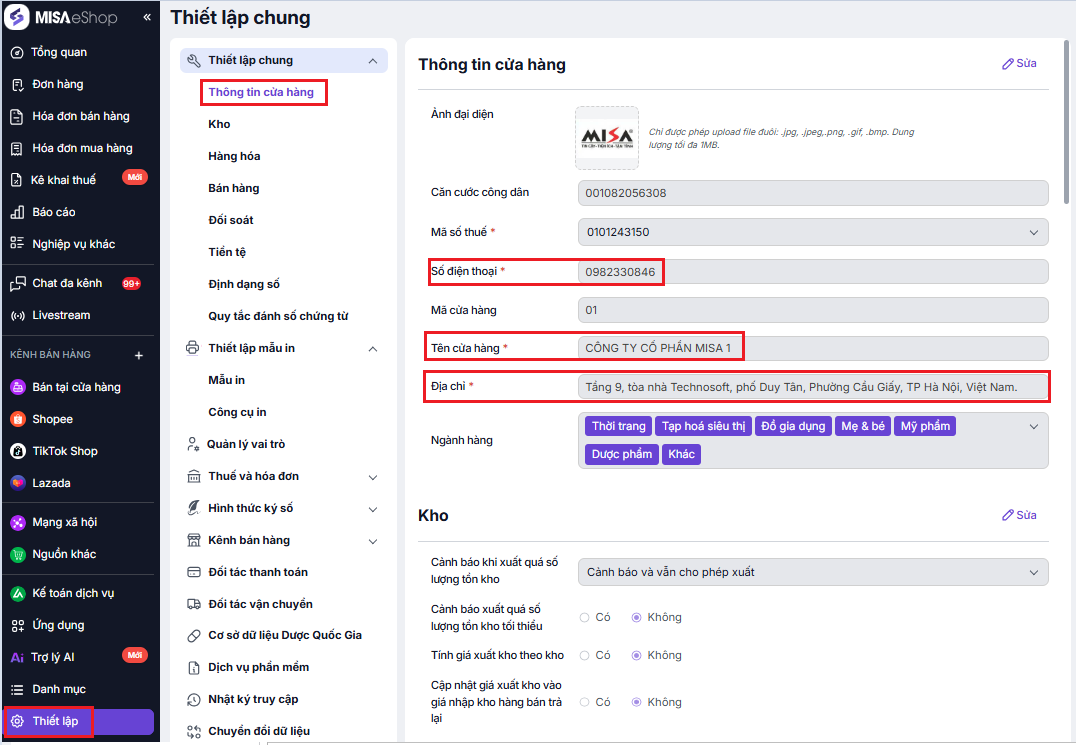Click the Dược phẩm category tag
The width and height of the screenshot is (1076, 745).
[622, 454]
